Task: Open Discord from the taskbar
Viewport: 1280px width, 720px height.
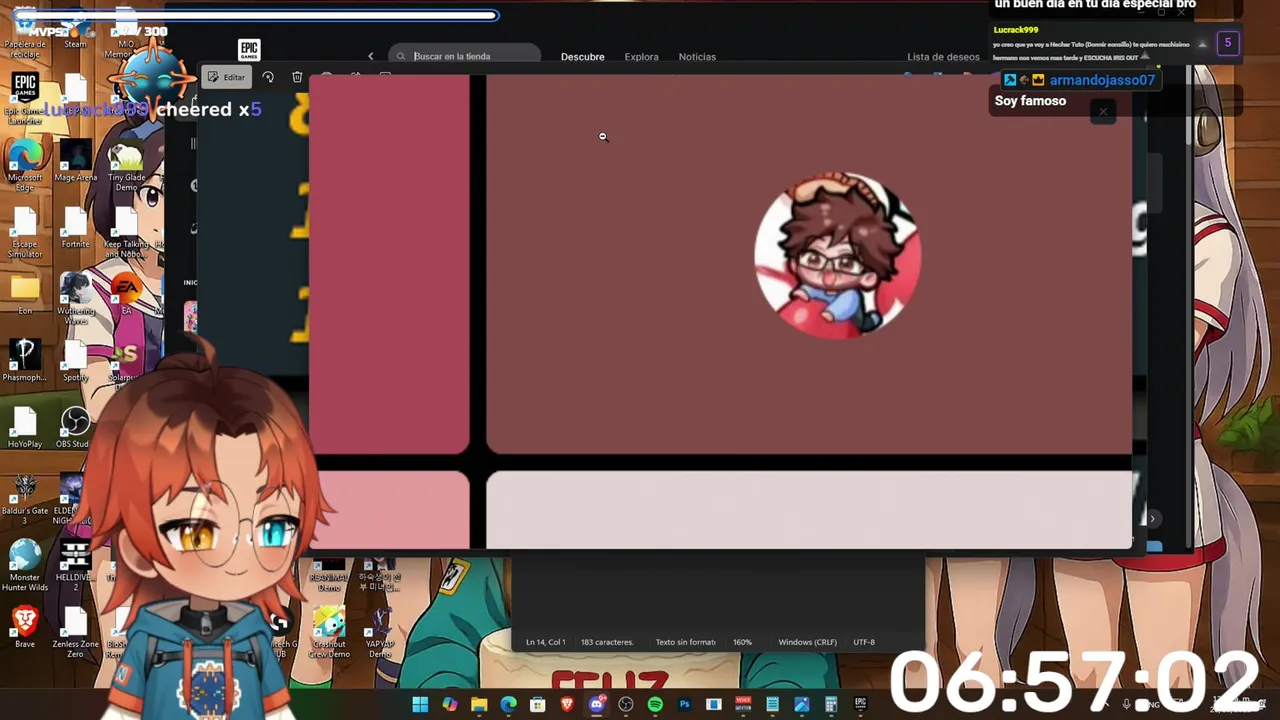Action: [x=597, y=705]
